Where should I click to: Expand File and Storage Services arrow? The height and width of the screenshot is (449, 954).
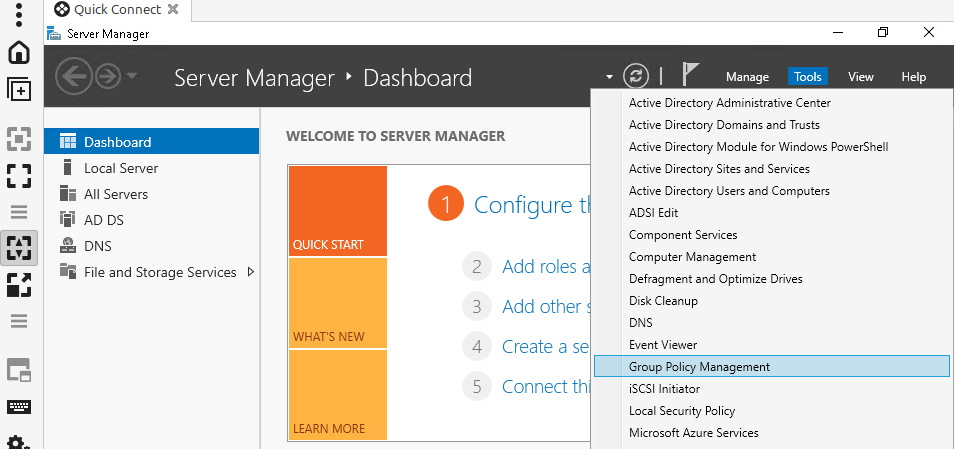pos(250,272)
